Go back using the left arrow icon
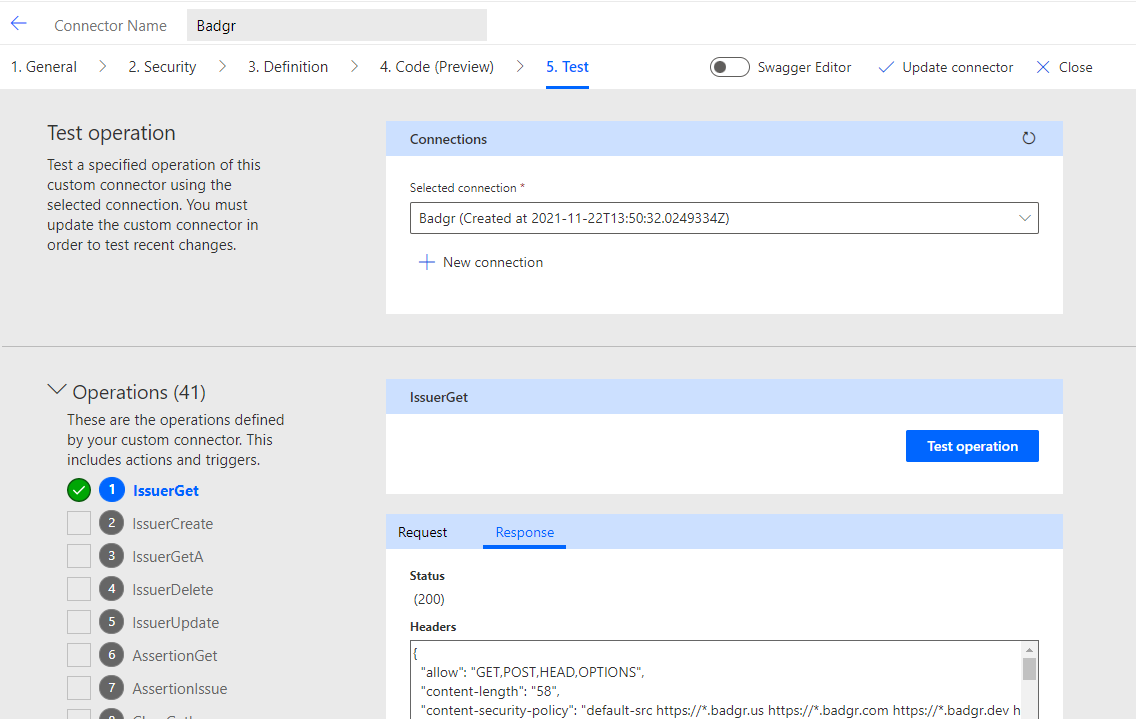The height and width of the screenshot is (719, 1136). click(x=19, y=24)
